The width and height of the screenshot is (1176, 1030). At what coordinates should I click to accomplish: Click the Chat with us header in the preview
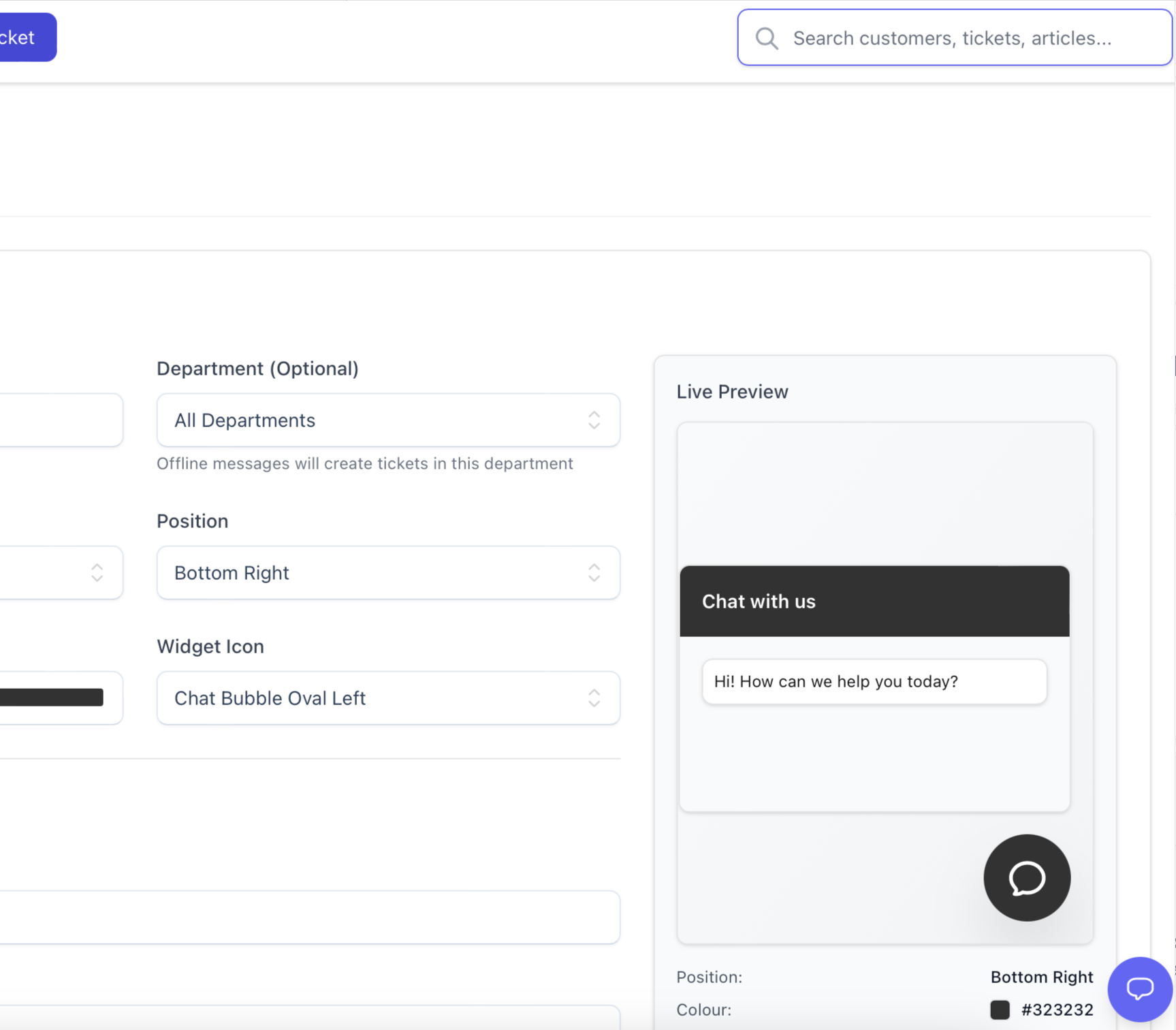click(x=759, y=602)
